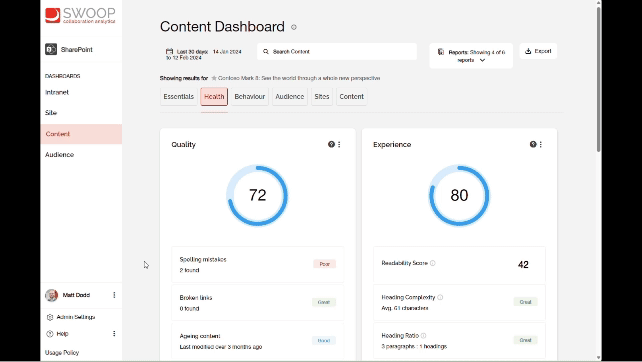Click the Ageing content row

click(258, 341)
